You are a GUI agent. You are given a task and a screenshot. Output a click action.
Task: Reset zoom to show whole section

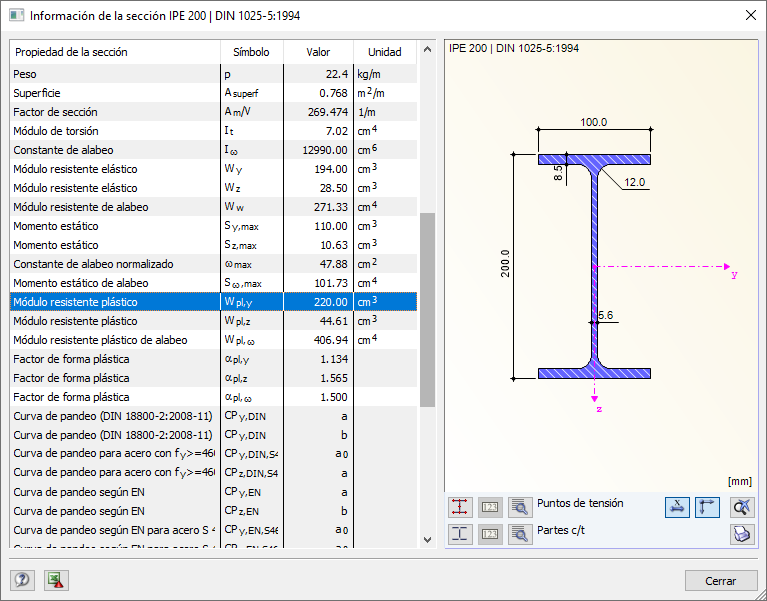point(742,507)
